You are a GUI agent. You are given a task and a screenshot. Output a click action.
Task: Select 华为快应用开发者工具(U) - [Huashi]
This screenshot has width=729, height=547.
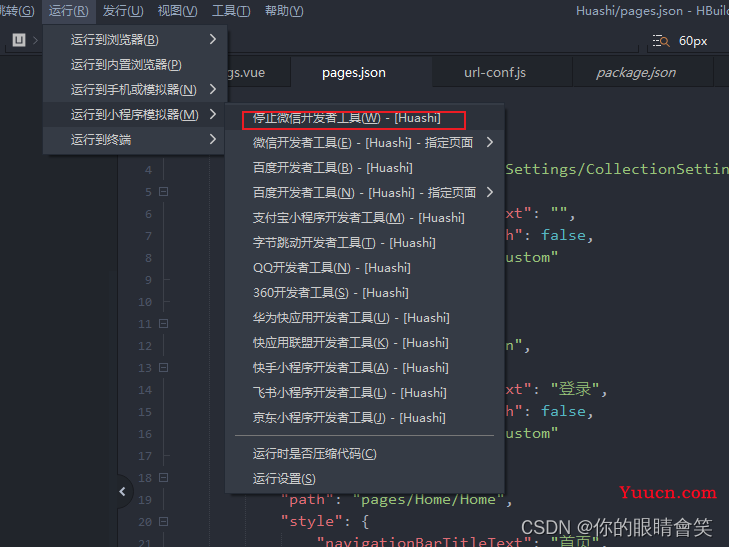(364, 318)
